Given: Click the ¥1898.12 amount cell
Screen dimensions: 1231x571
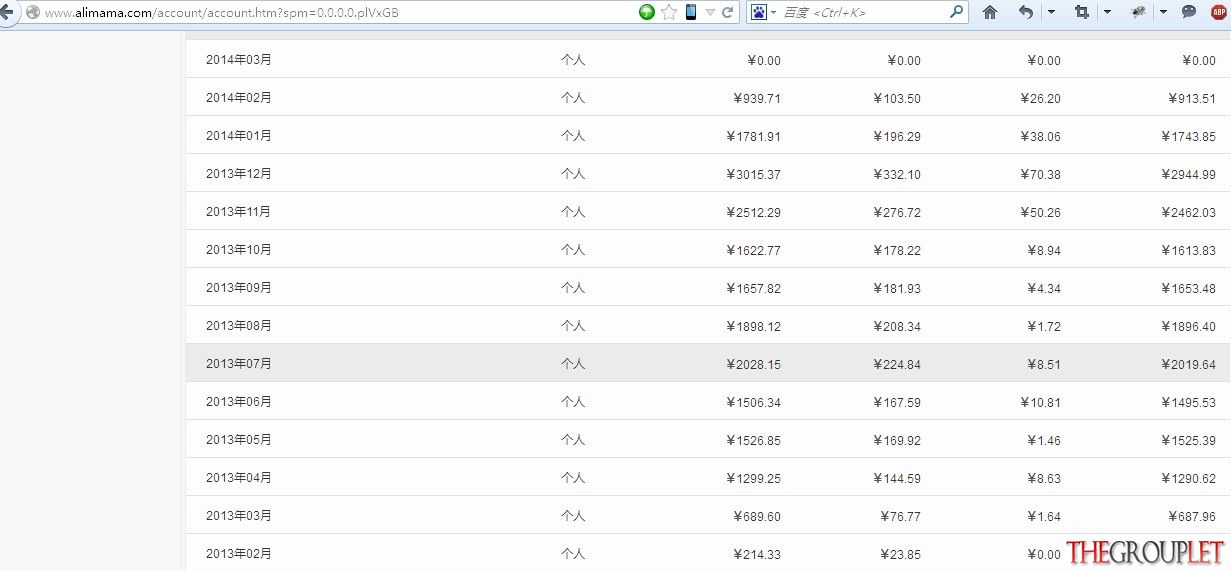Looking at the screenshot, I should click(754, 326).
